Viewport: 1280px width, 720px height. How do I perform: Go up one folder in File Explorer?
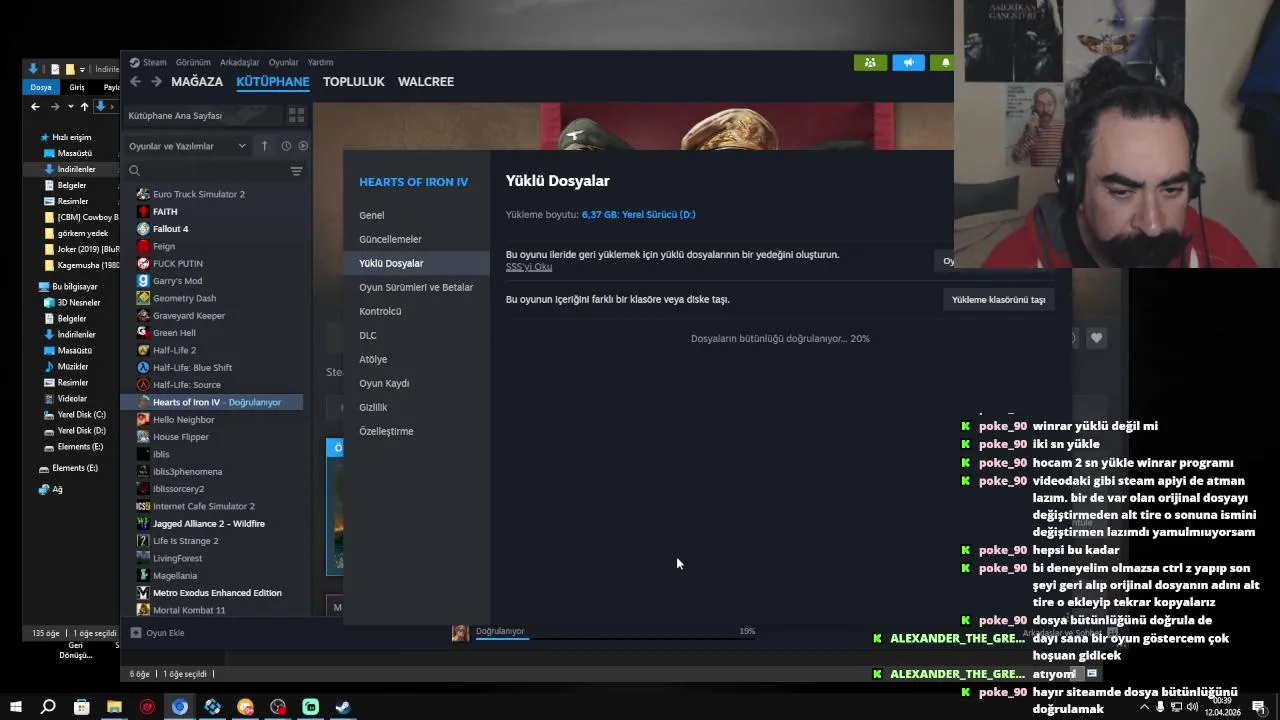click(84, 106)
